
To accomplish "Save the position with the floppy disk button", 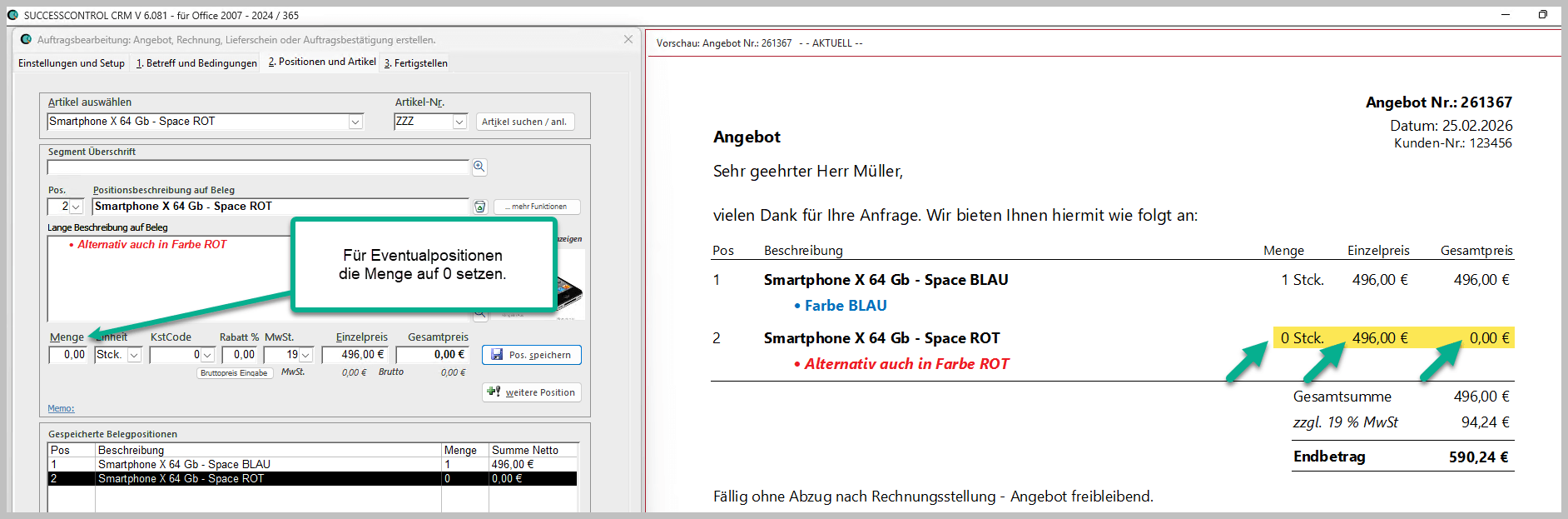I will point(531,355).
